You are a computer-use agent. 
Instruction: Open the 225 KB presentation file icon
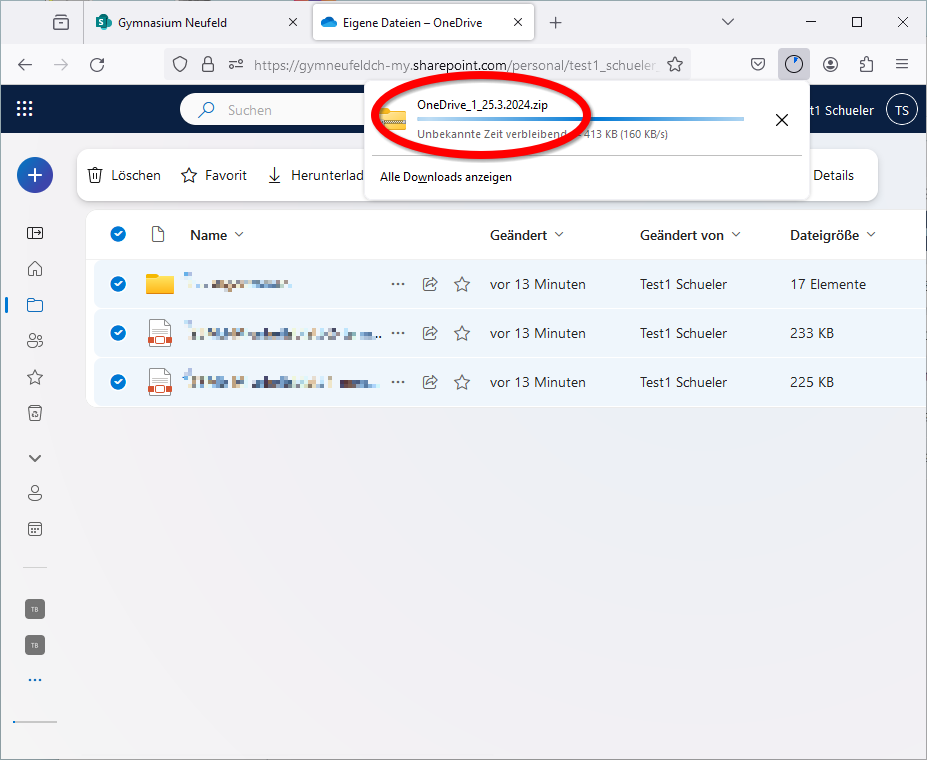pyautogui.click(x=160, y=382)
